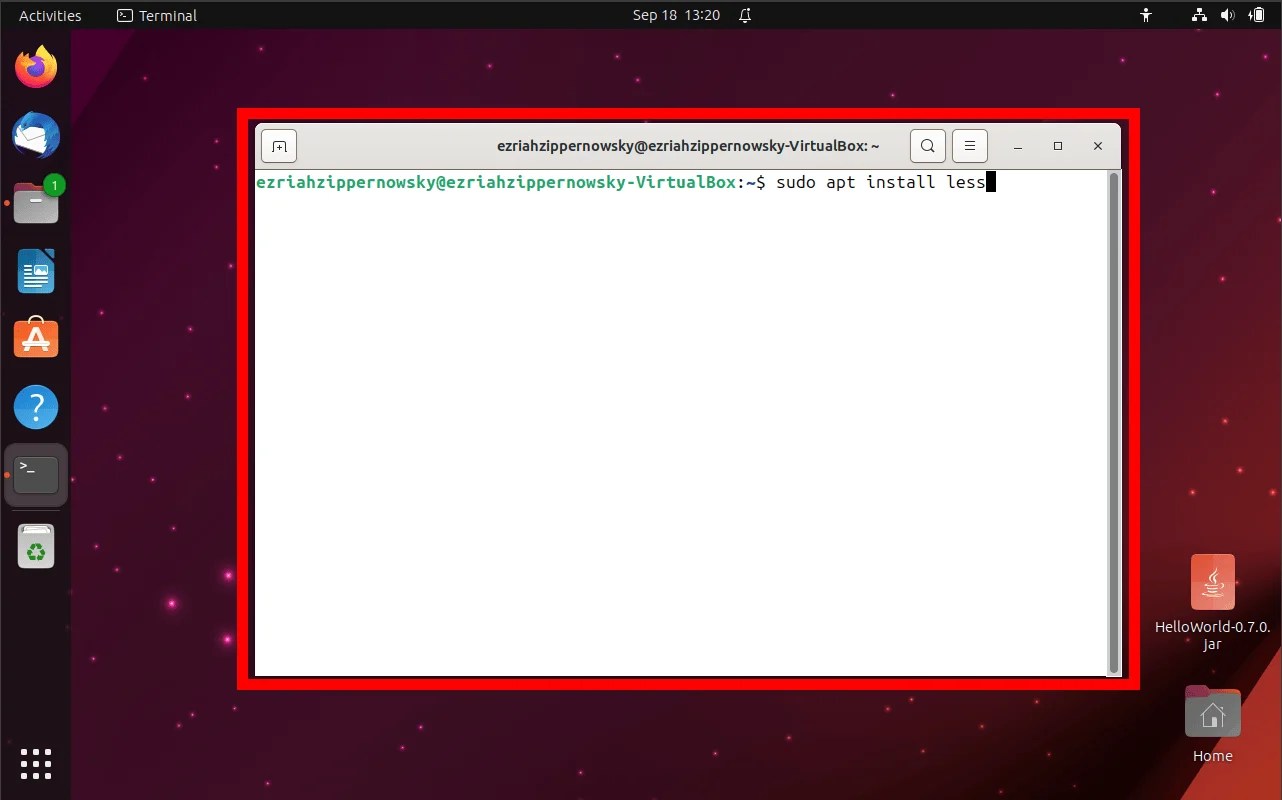Open the Files application
Screen dimensions: 1282x800
(36, 203)
